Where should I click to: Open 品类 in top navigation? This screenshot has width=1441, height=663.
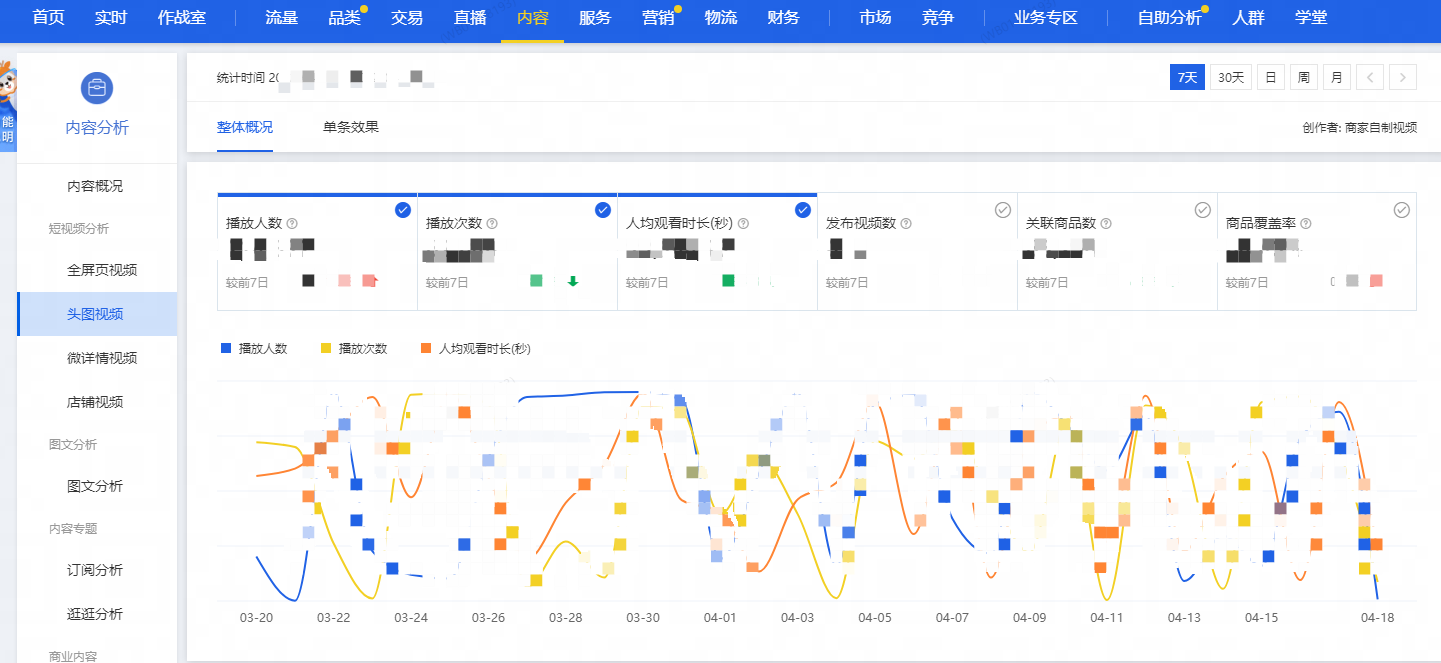(344, 17)
